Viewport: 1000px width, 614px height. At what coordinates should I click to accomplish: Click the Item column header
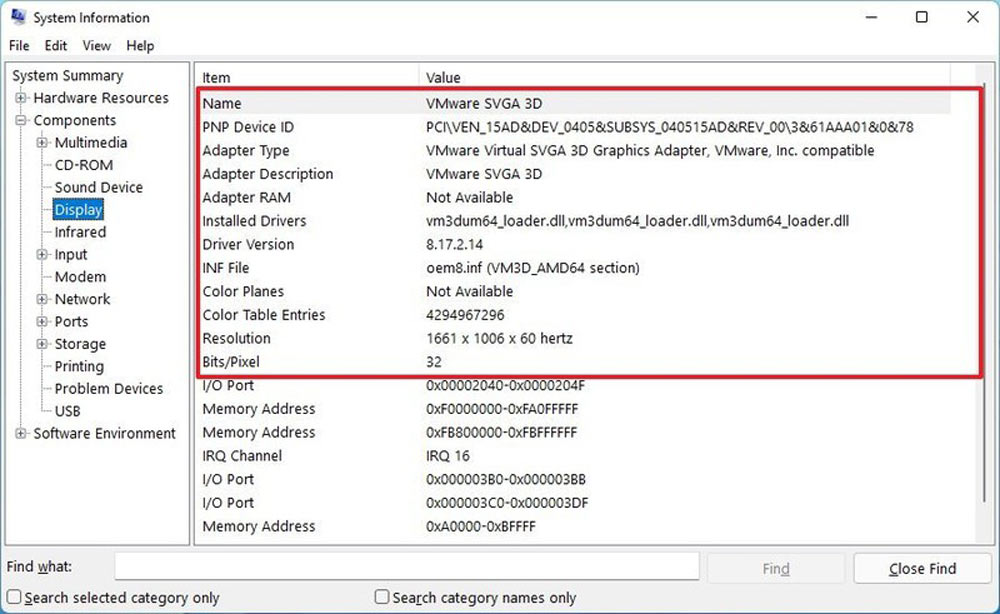pyautogui.click(x=307, y=77)
